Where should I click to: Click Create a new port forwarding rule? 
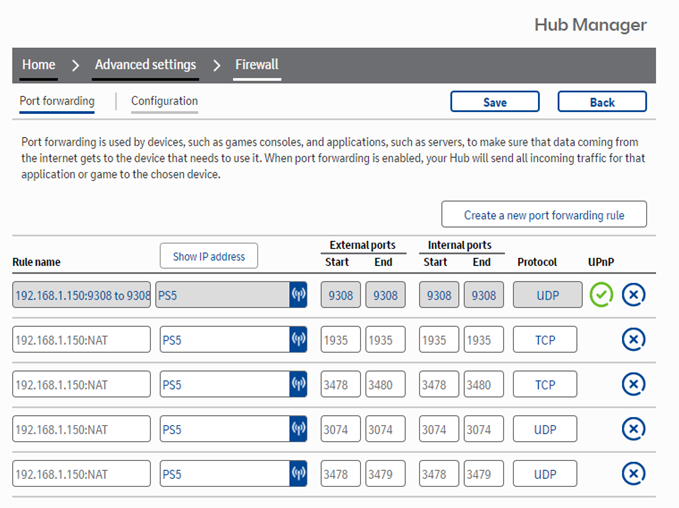coord(544,215)
